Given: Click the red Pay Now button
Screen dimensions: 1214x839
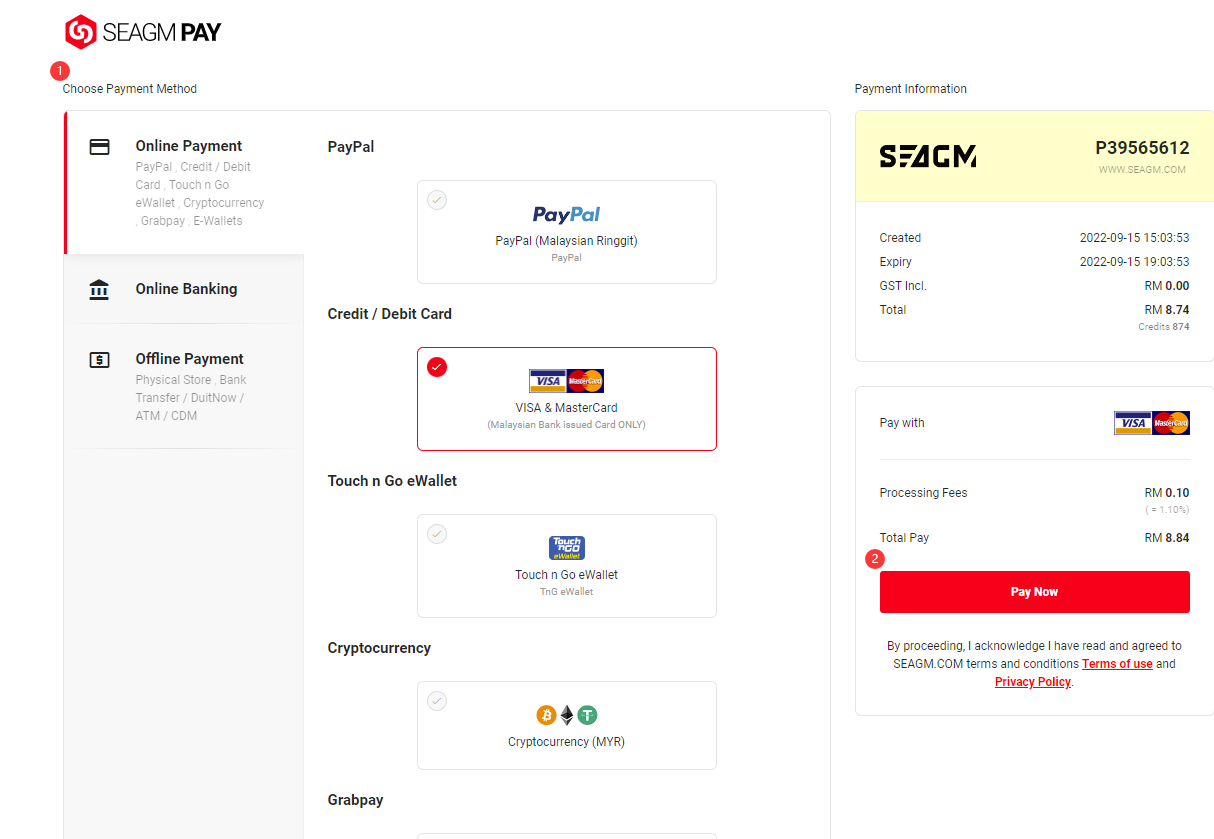Looking at the screenshot, I should point(1034,592).
